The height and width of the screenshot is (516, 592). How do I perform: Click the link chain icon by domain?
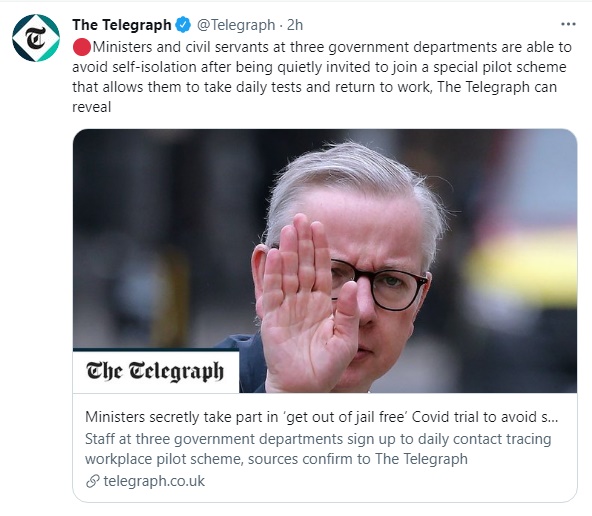(92, 481)
